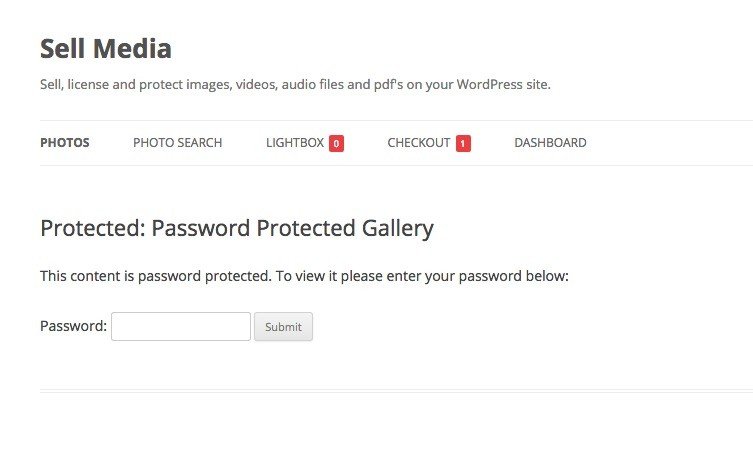The width and height of the screenshot is (753, 465).
Task: Click the Password field label
Action: (73, 326)
